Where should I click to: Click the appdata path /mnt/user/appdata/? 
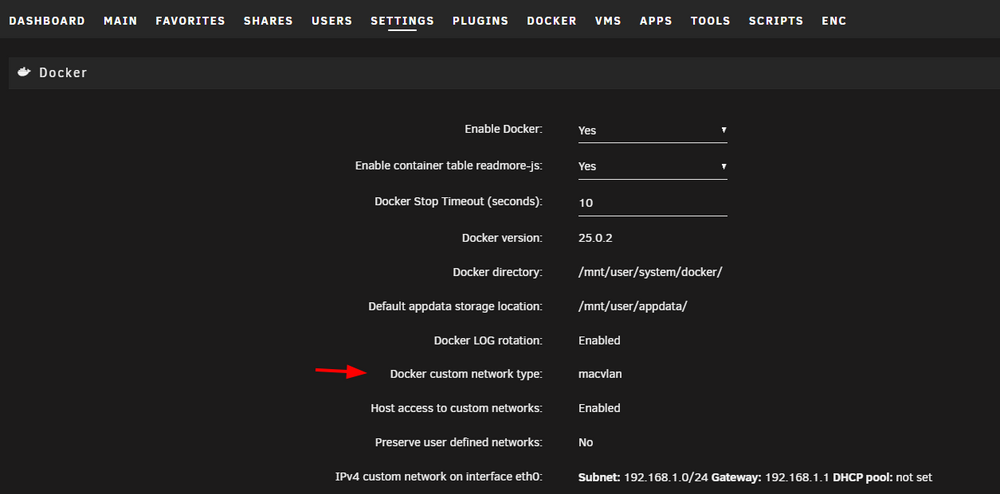[x=633, y=306]
